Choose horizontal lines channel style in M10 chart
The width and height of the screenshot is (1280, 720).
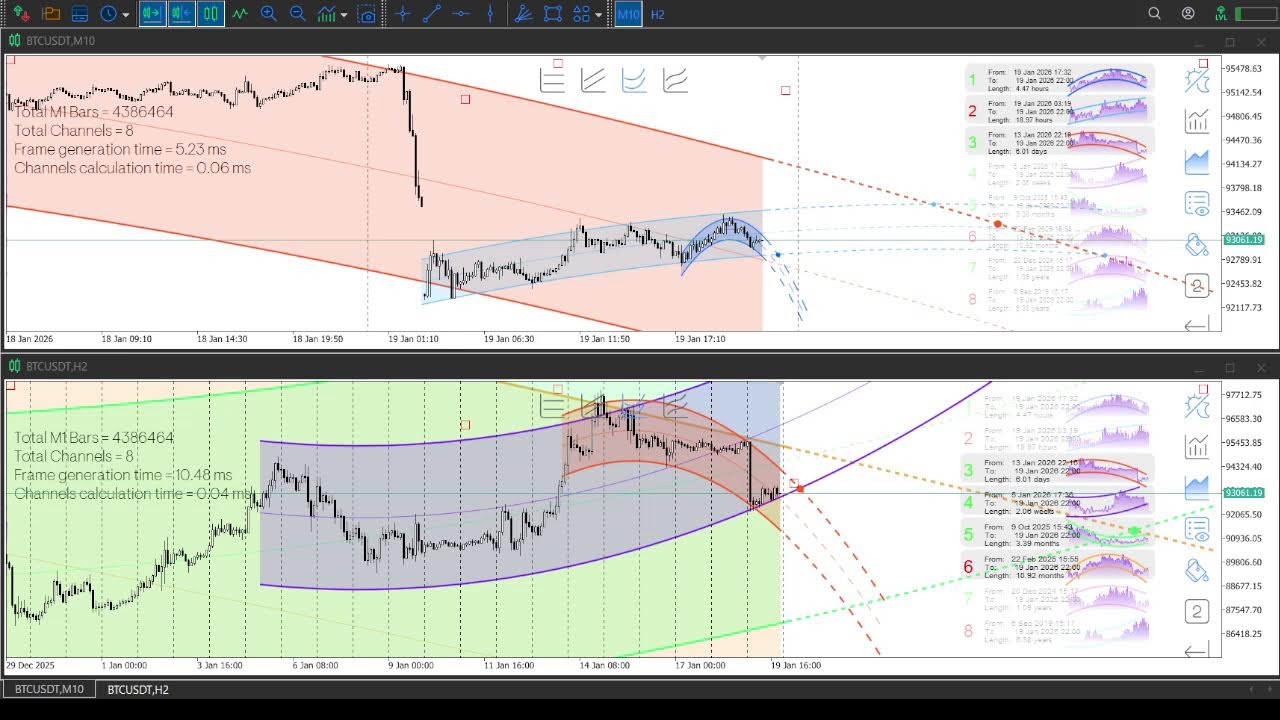tap(552, 80)
